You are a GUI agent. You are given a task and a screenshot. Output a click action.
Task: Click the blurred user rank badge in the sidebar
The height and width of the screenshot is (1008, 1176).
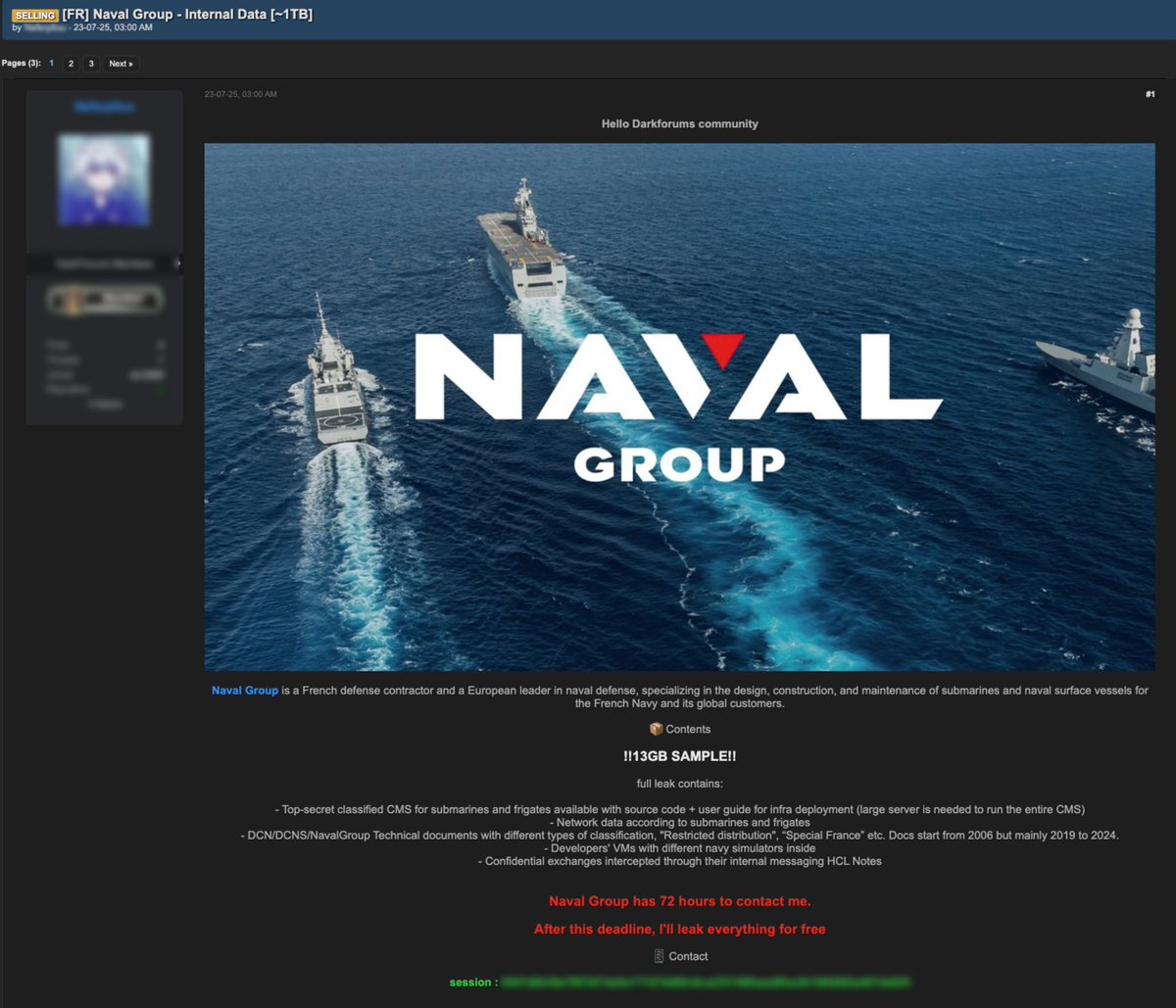coord(104,300)
